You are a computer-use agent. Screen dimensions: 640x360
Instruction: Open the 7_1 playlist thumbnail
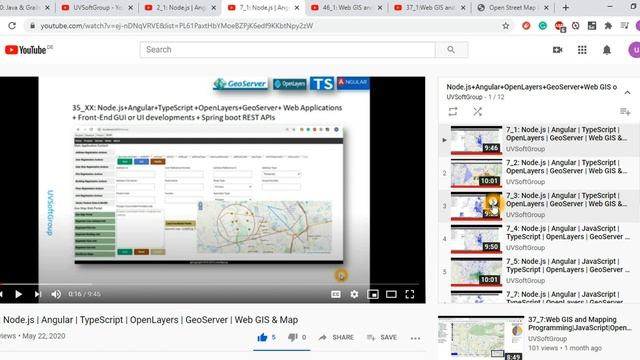(x=476, y=140)
